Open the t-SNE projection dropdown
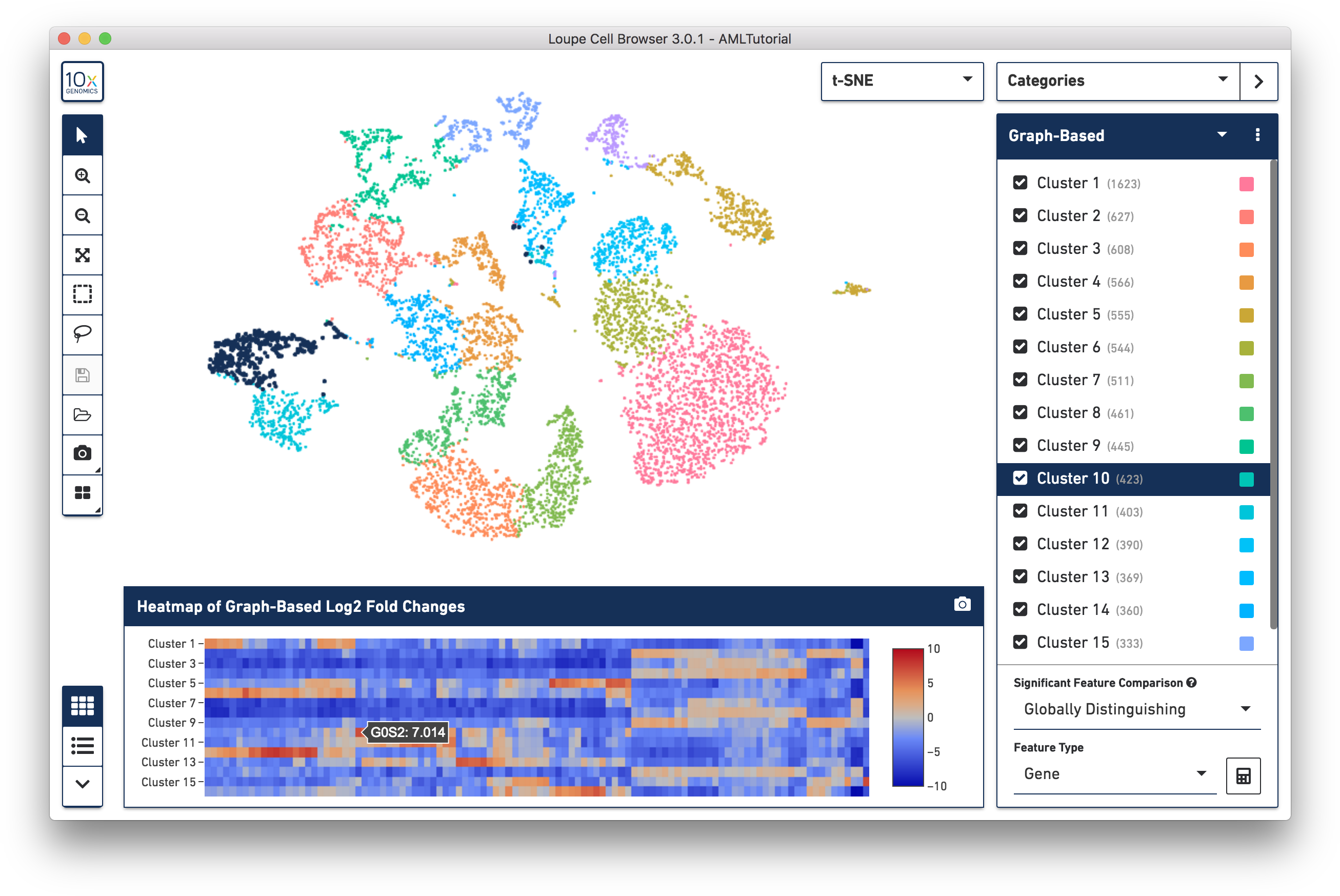The image size is (1340, 896). pyautogui.click(x=902, y=81)
